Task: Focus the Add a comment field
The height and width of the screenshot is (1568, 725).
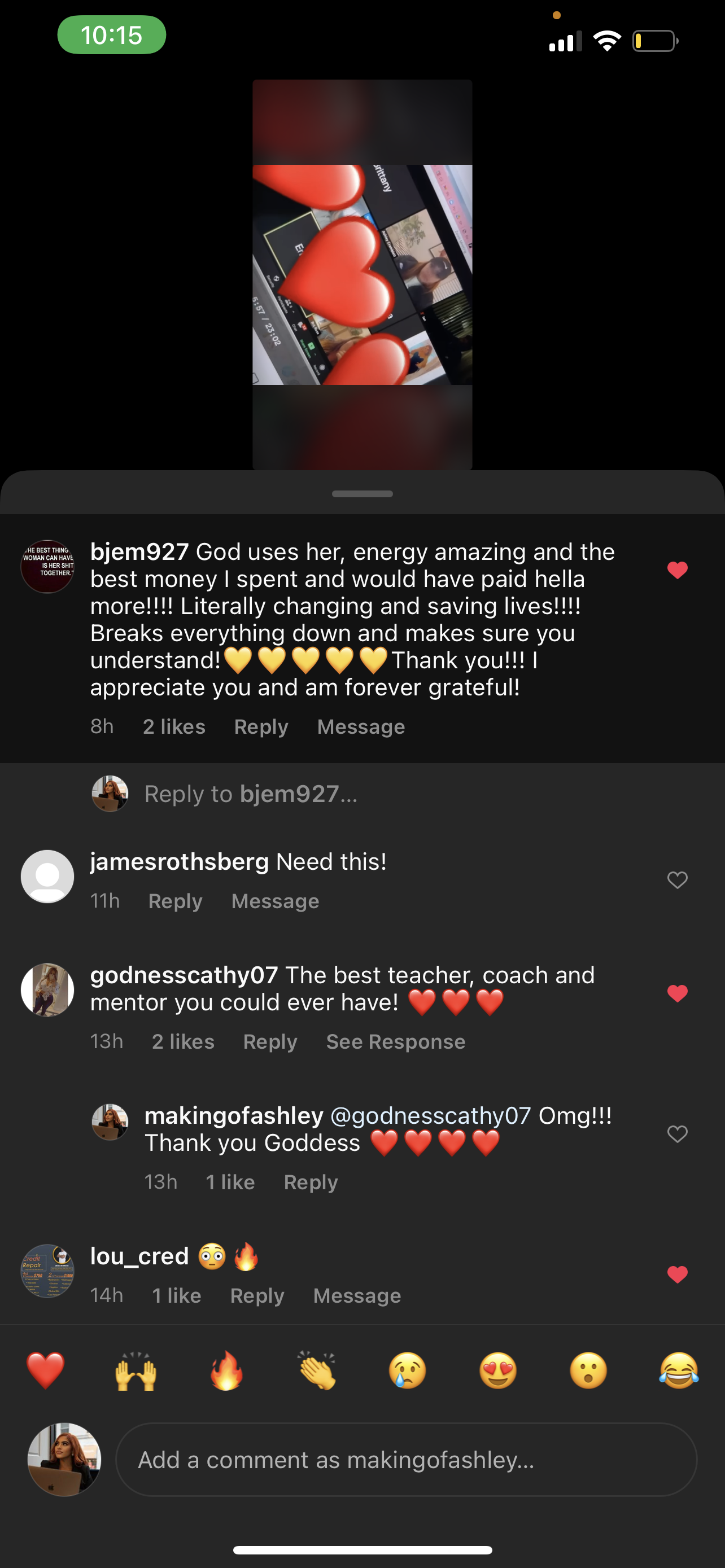Action: (406, 1460)
